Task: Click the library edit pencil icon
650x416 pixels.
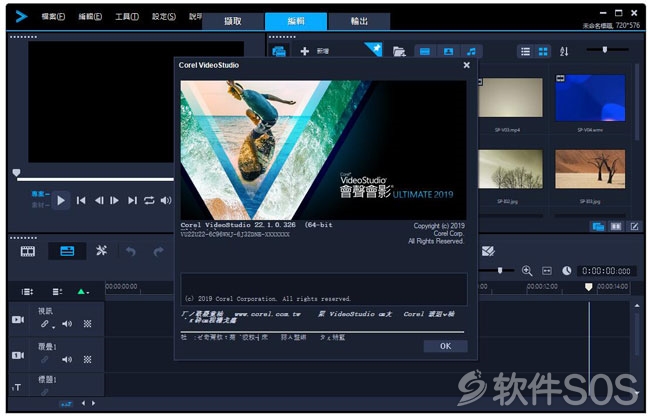Action: [x=634, y=227]
